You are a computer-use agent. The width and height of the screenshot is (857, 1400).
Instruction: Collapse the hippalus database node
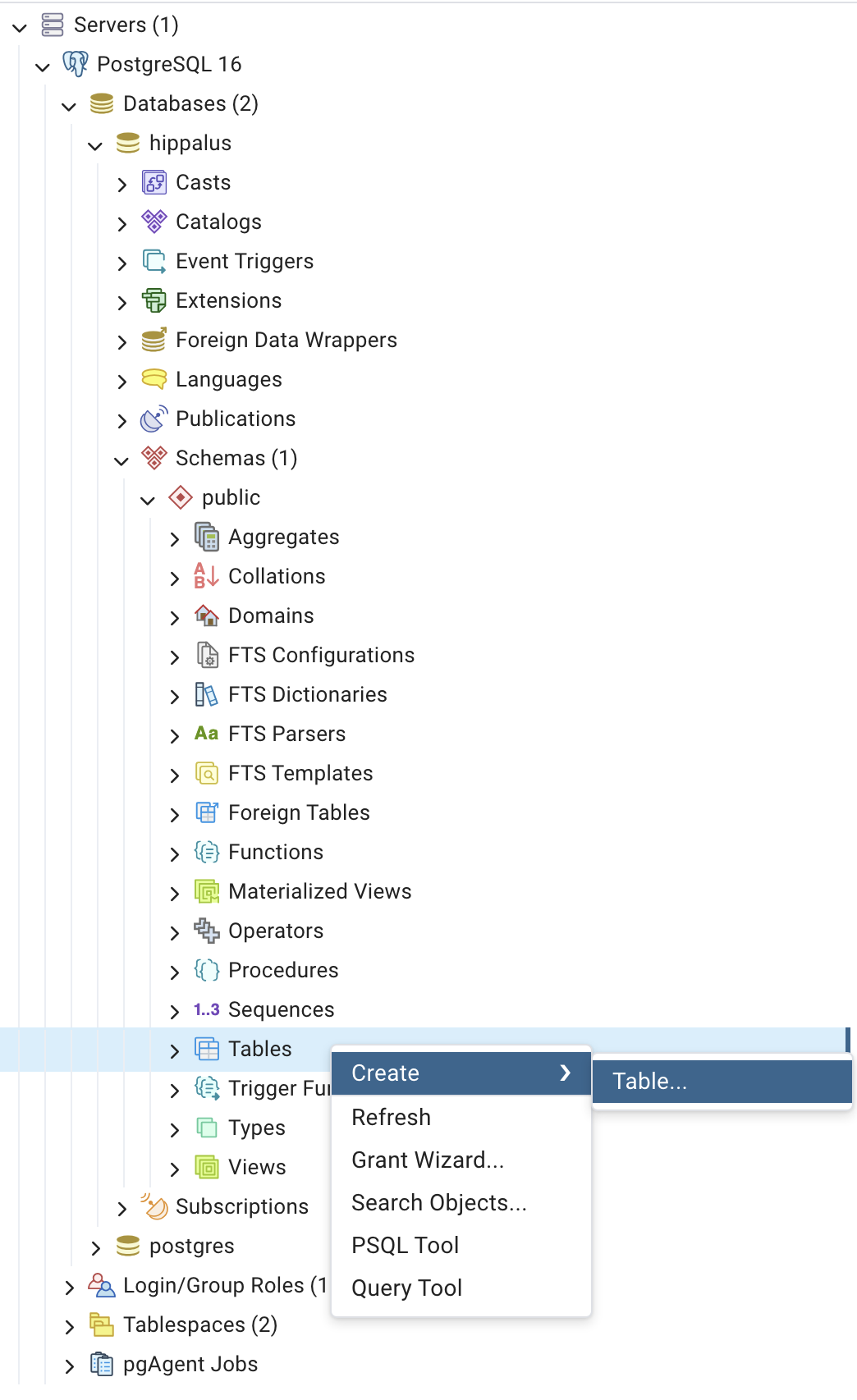pyautogui.click(x=95, y=145)
